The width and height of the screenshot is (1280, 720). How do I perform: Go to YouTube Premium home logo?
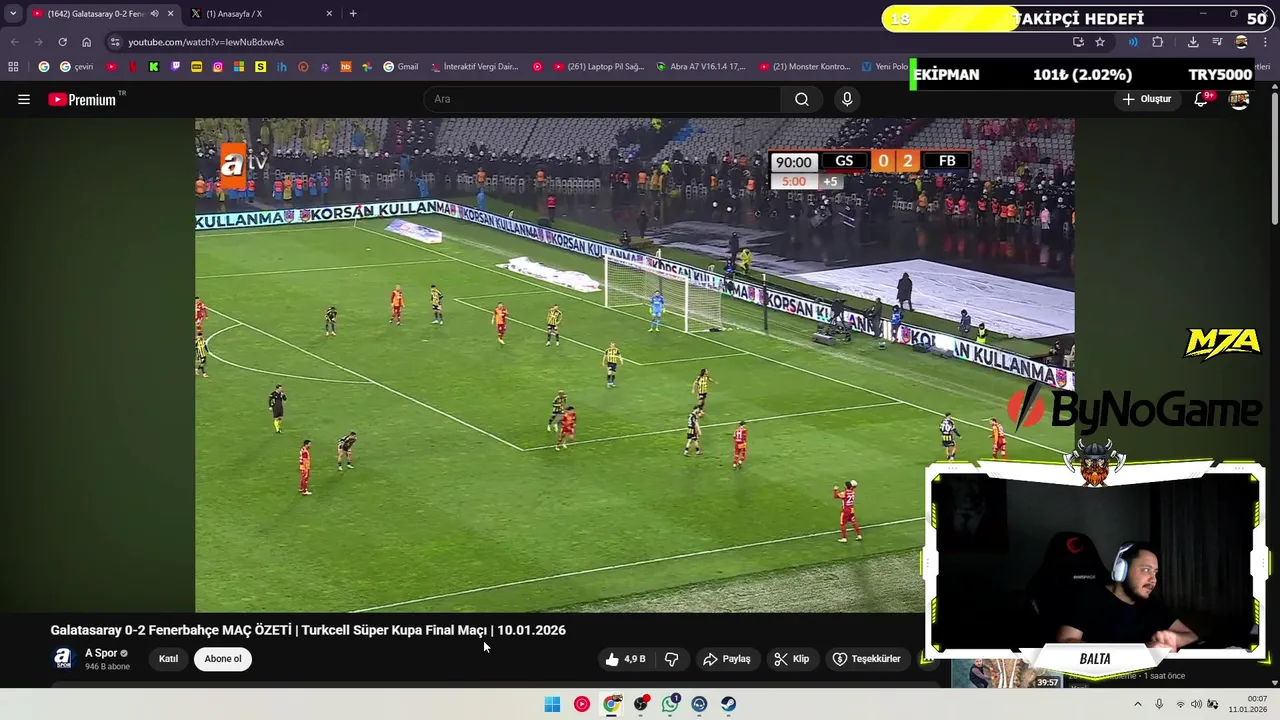coord(82,99)
